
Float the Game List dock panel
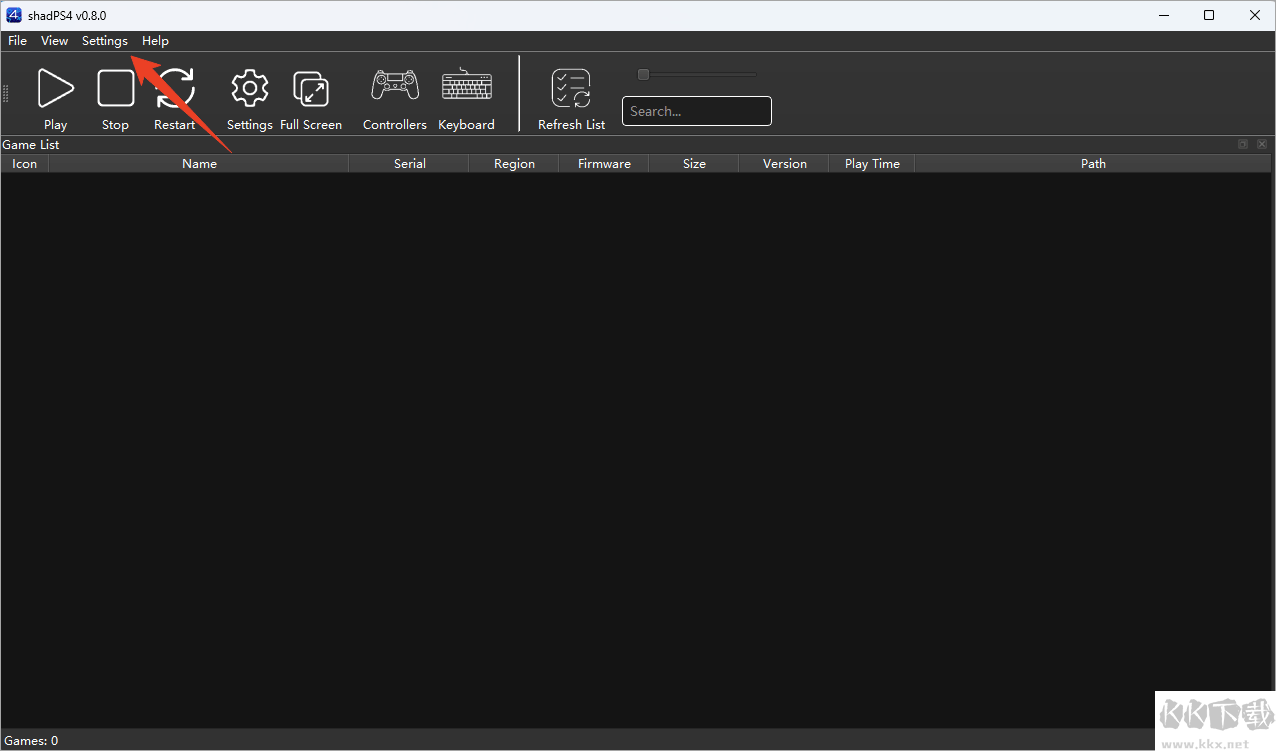point(1242,145)
